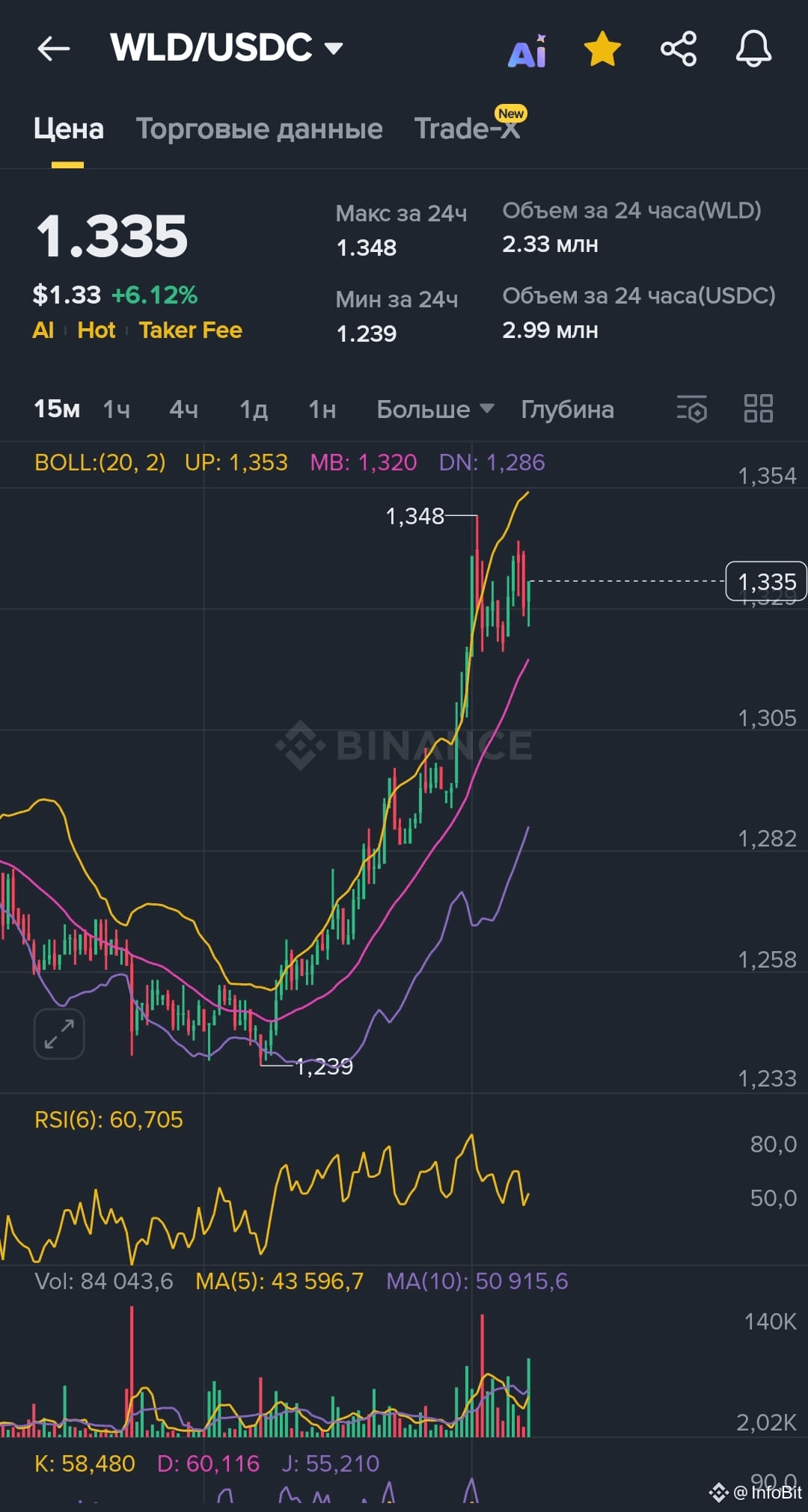Expand the Больше intervals dropdown

point(435,409)
